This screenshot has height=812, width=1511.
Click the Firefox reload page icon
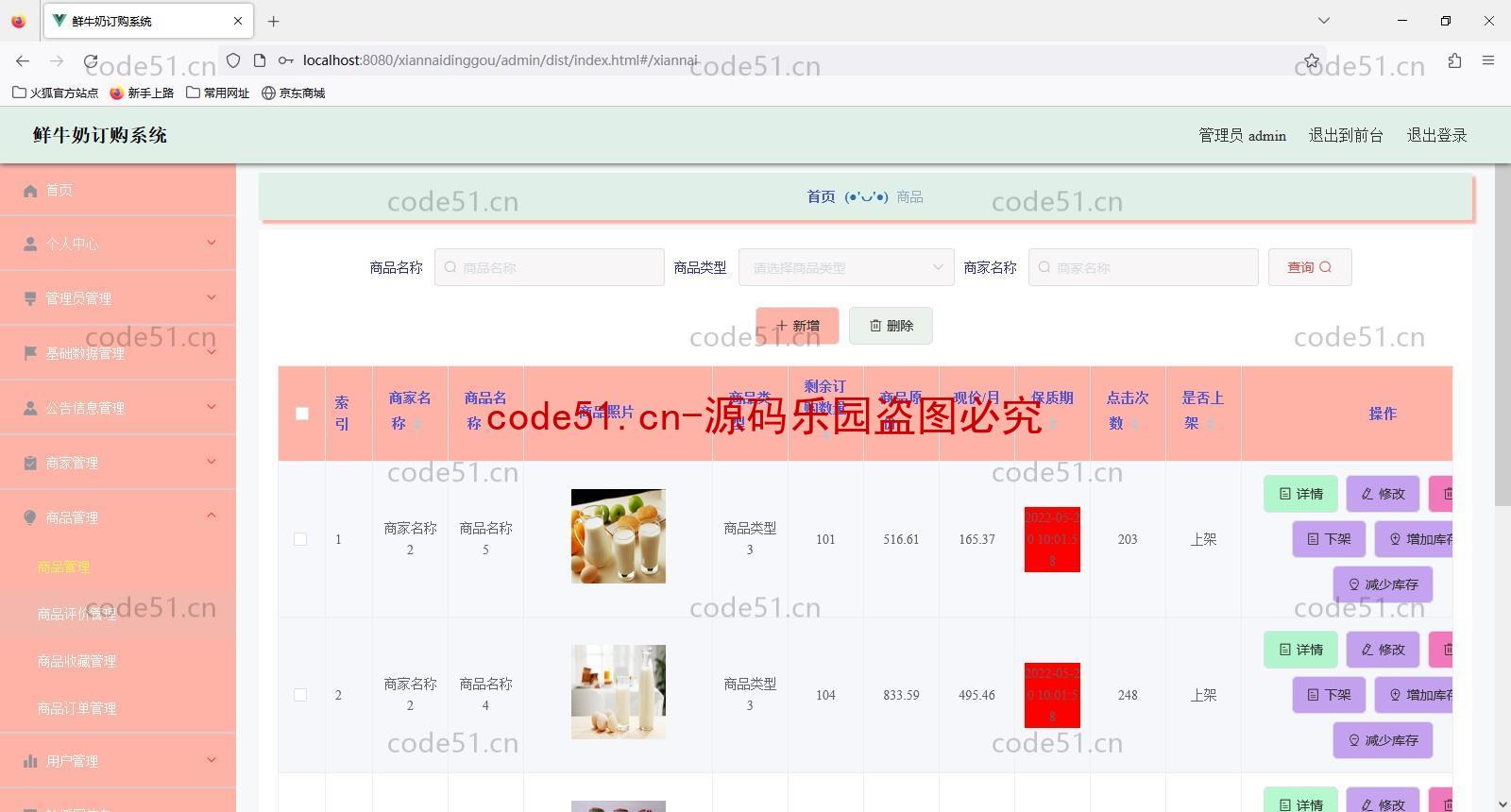point(91,60)
